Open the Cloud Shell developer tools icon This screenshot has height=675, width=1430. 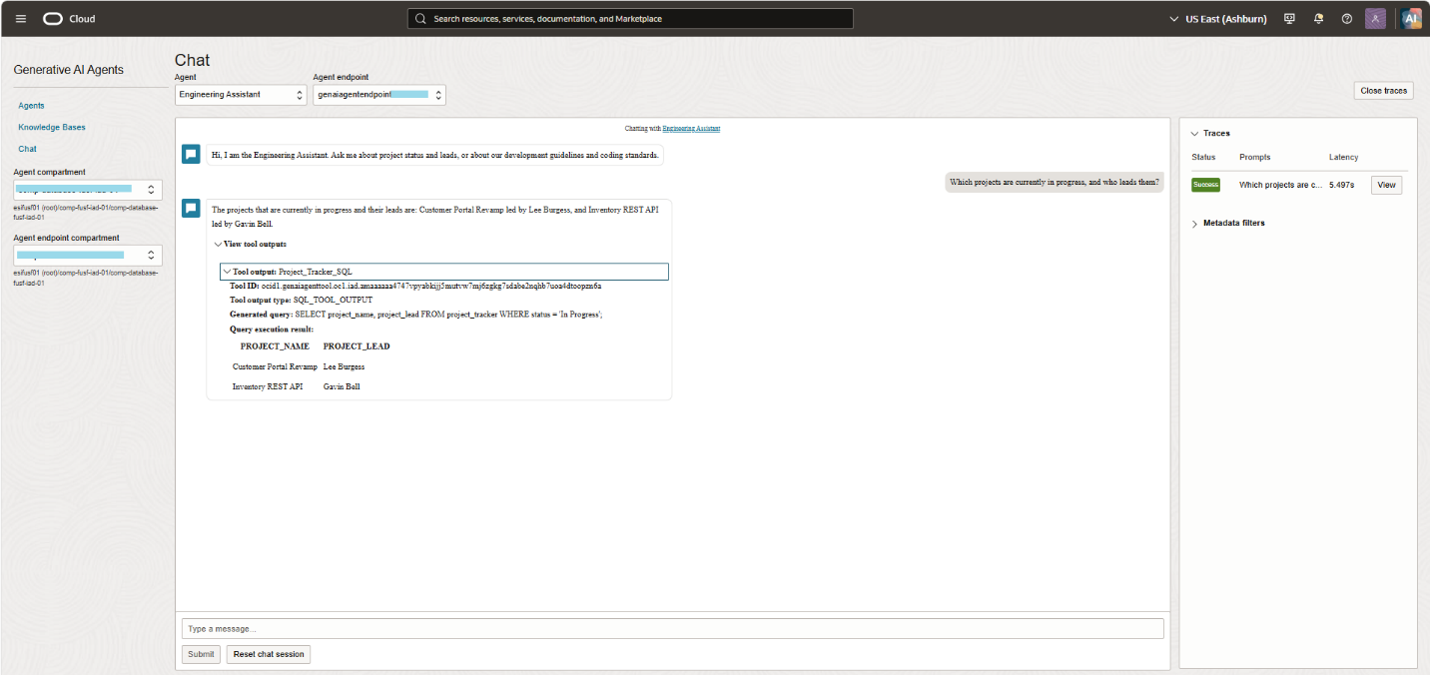tap(1289, 18)
